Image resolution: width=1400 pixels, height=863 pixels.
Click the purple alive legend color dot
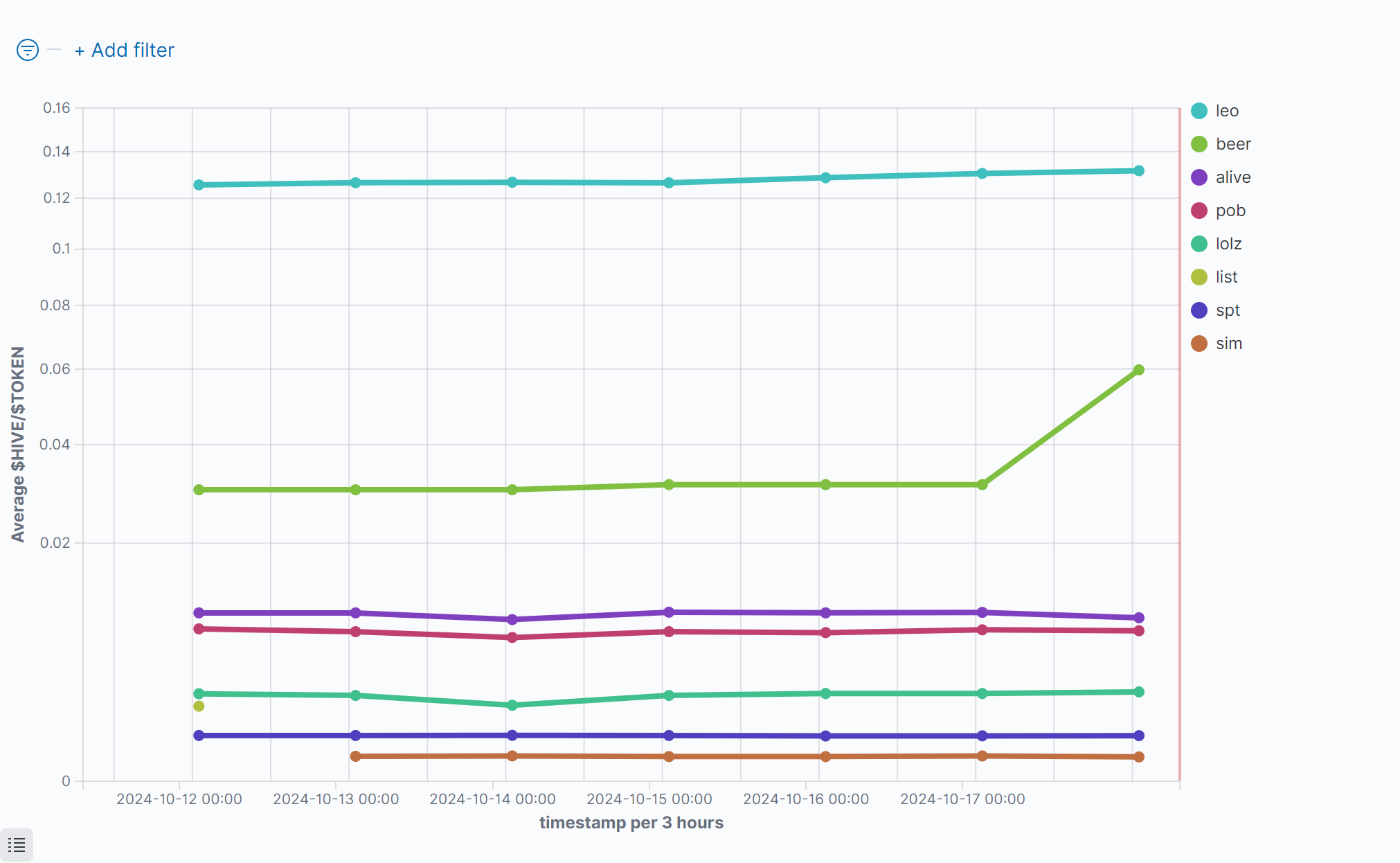point(1199,177)
